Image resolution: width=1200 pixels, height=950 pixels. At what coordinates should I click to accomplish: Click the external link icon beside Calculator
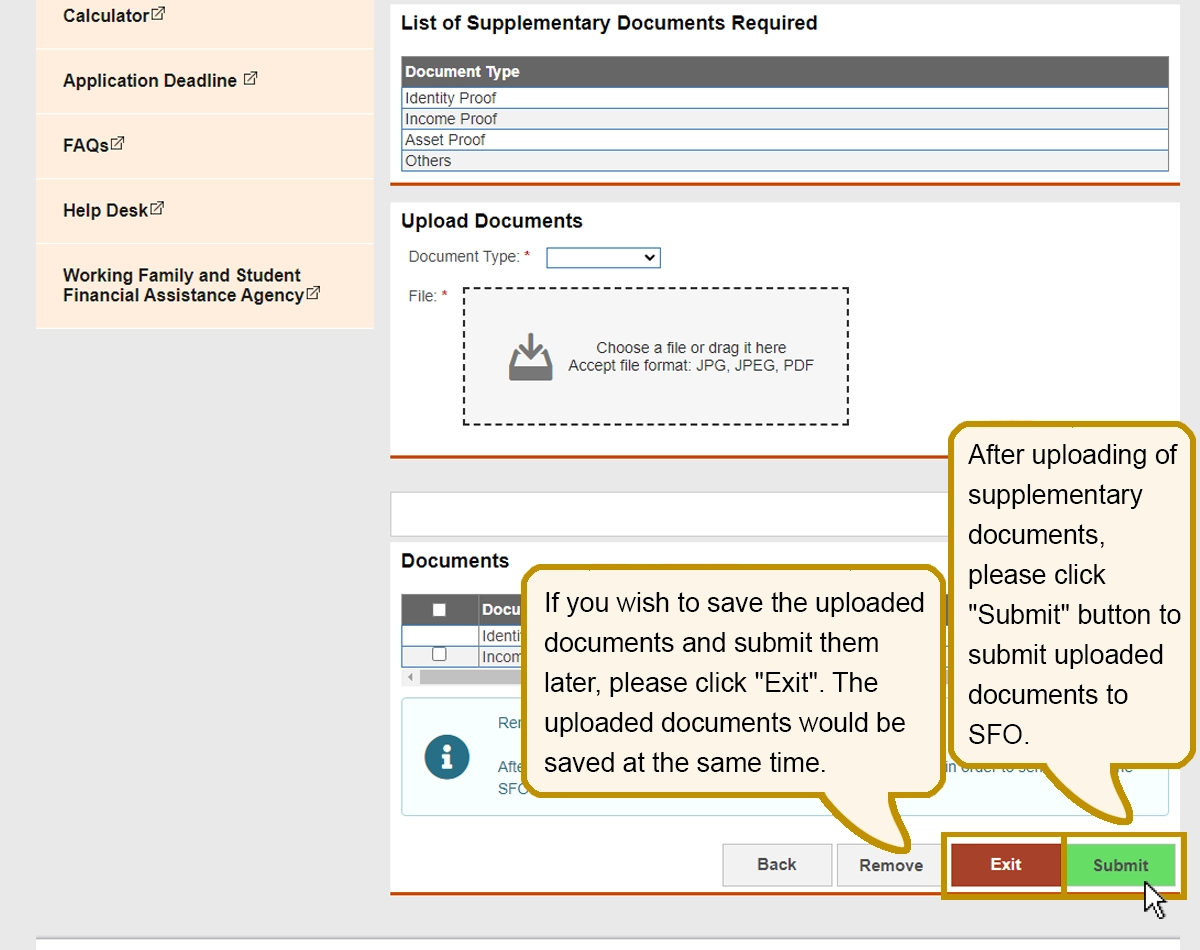click(158, 14)
